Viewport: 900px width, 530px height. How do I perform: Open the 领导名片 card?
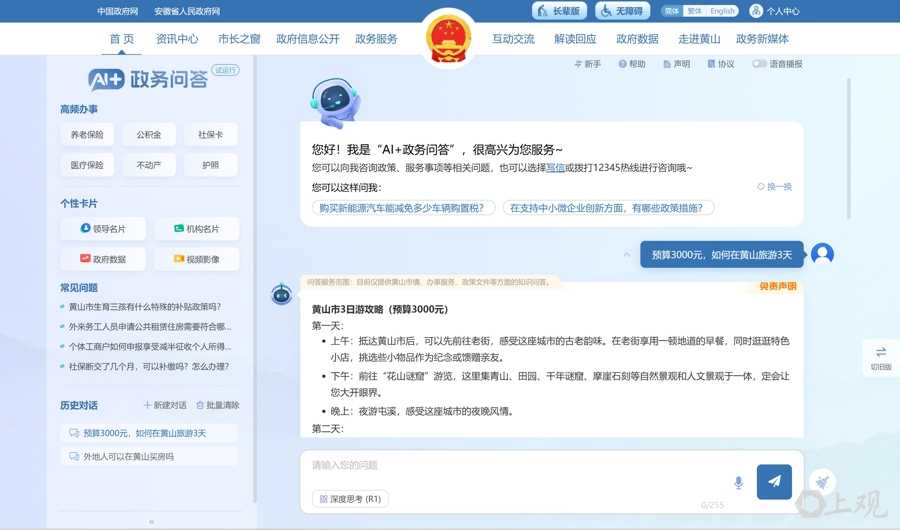pos(103,229)
